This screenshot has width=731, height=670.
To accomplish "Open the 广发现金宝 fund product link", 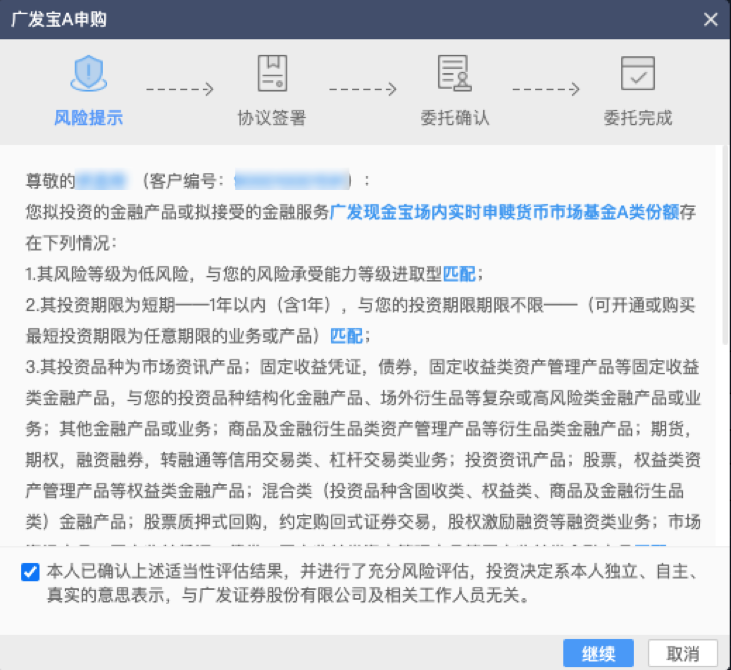I will click(504, 211).
